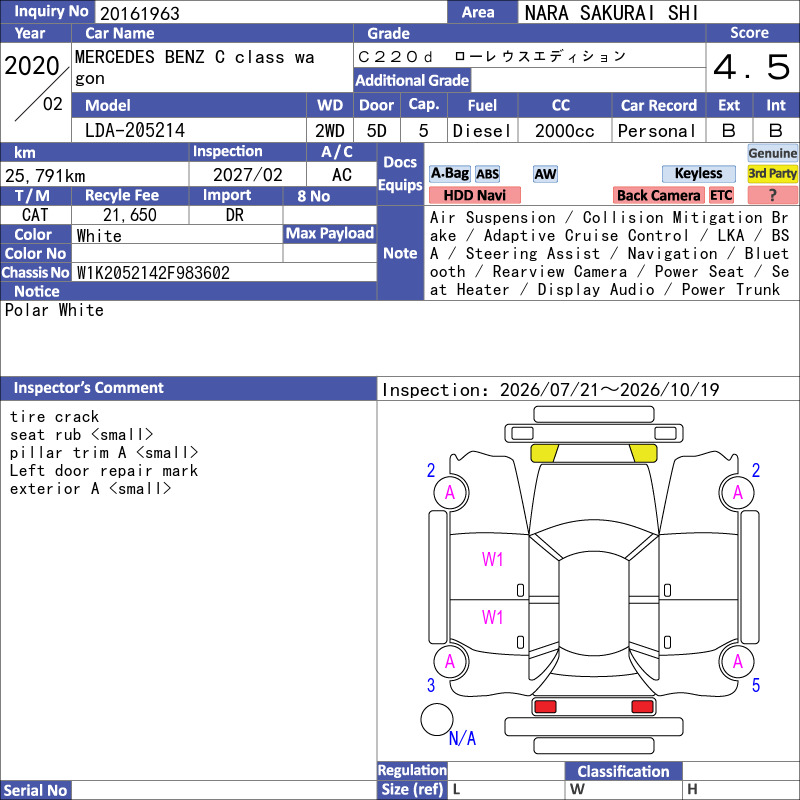Viewport: 800px width, 800px height.
Task: Click the red question mark badge
Action: (x=772, y=195)
